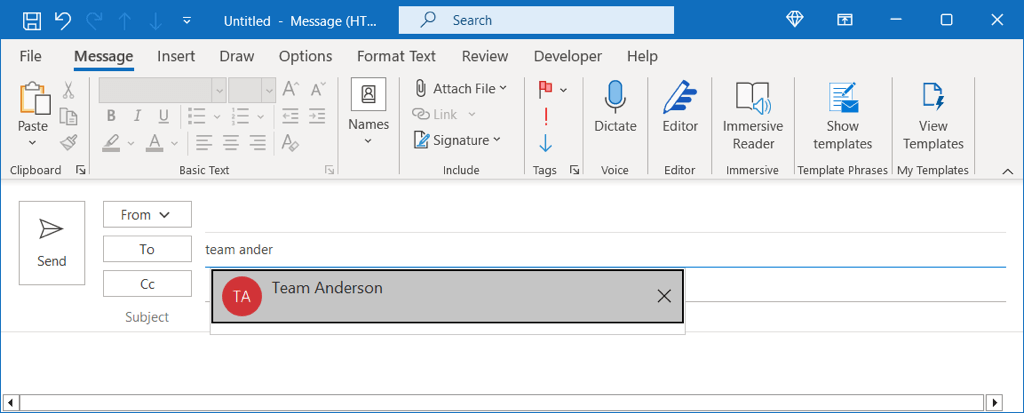Viewport: 1024px width, 413px height.
Task: Open the font color picker arrow
Action: tap(176, 143)
